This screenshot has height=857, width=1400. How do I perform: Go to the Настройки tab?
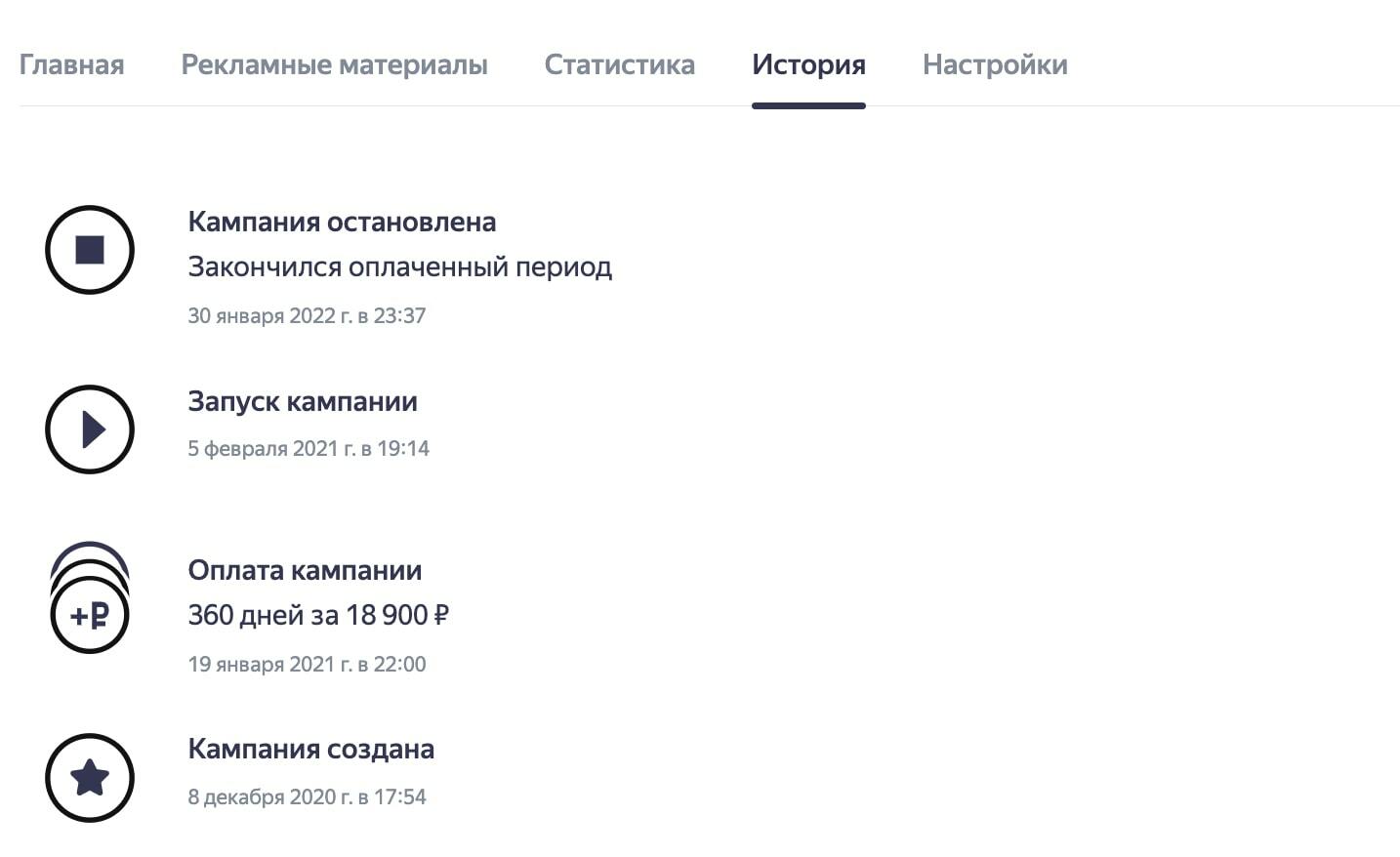[995, 64]
